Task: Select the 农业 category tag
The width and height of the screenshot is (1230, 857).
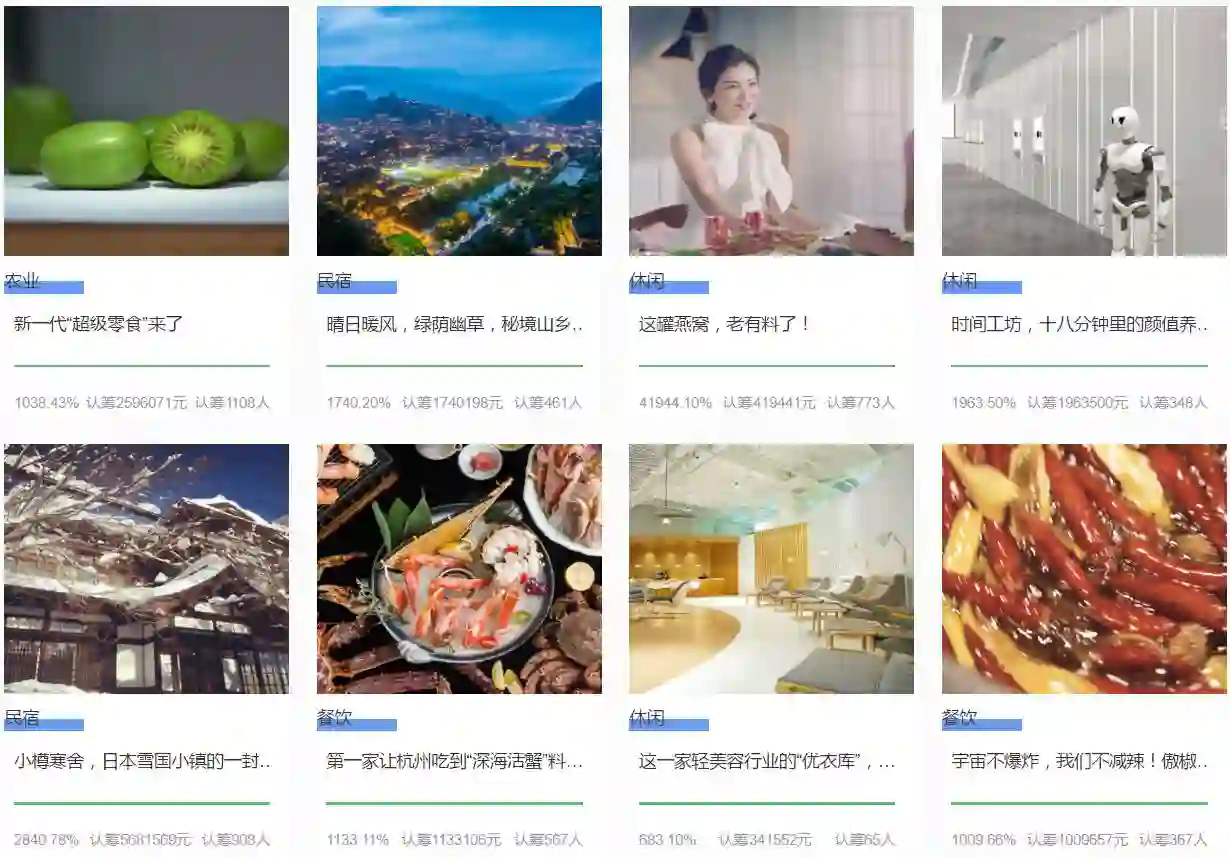Action: coord(22,281)
